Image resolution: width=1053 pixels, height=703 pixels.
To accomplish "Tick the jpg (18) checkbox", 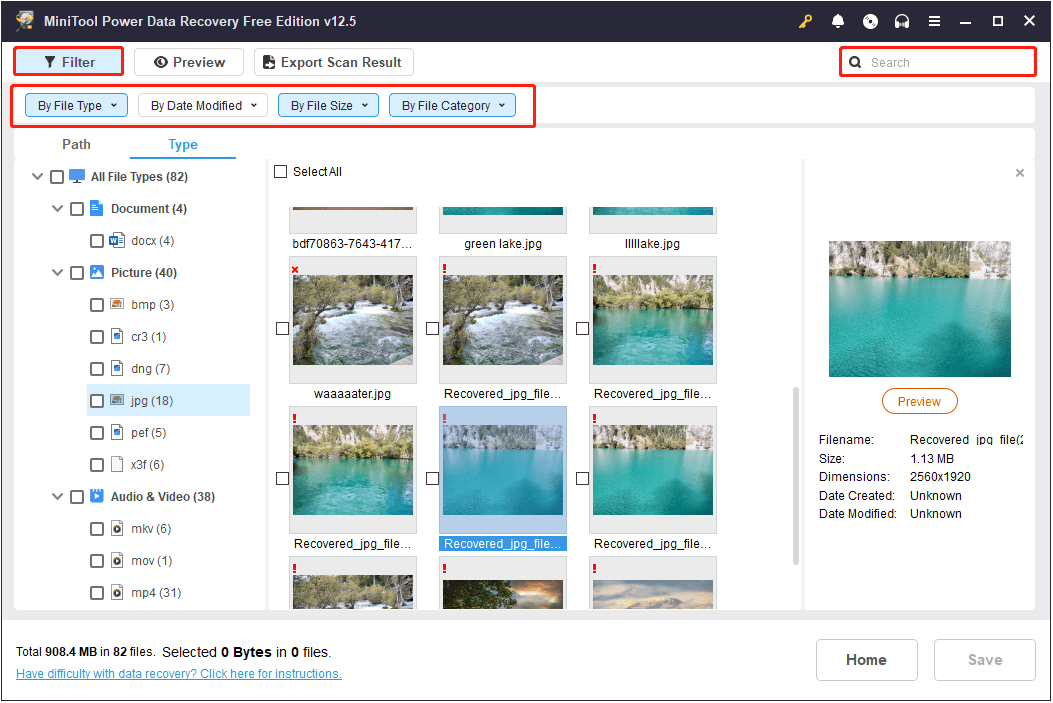I will 97,401.
